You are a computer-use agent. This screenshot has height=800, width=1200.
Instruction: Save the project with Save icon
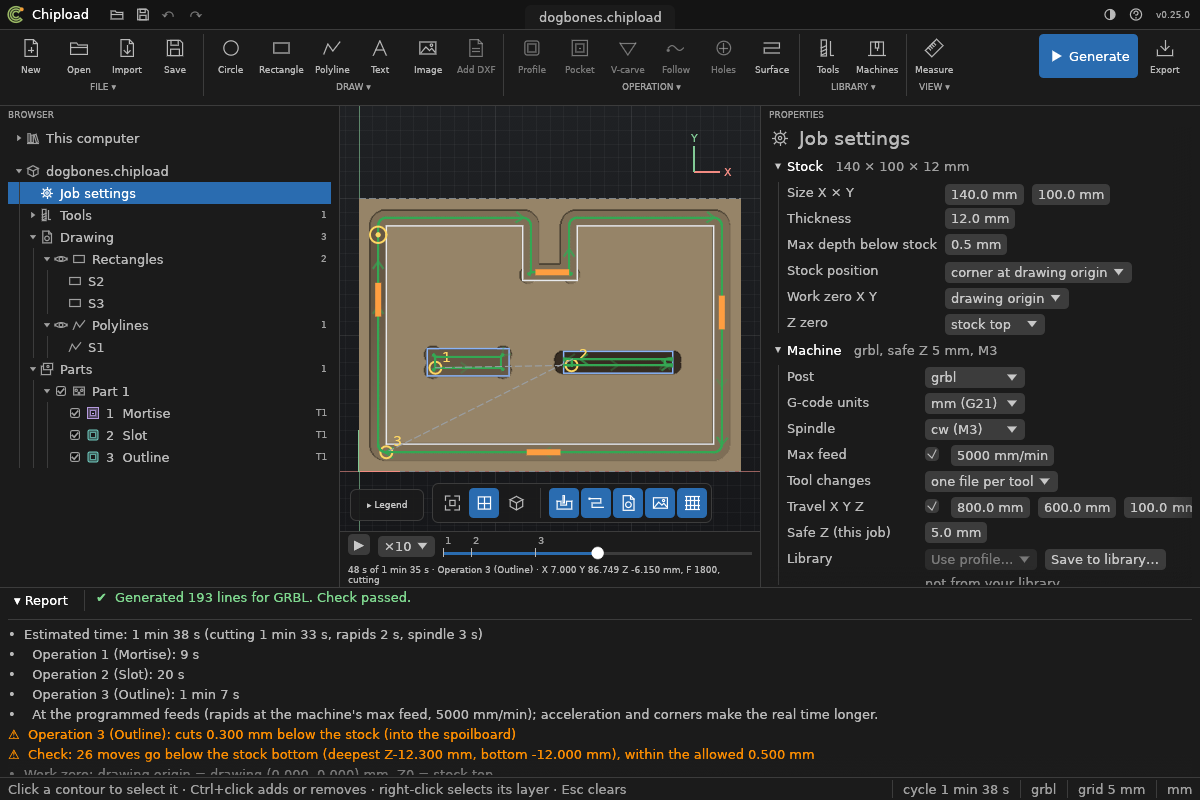(175, 56)
